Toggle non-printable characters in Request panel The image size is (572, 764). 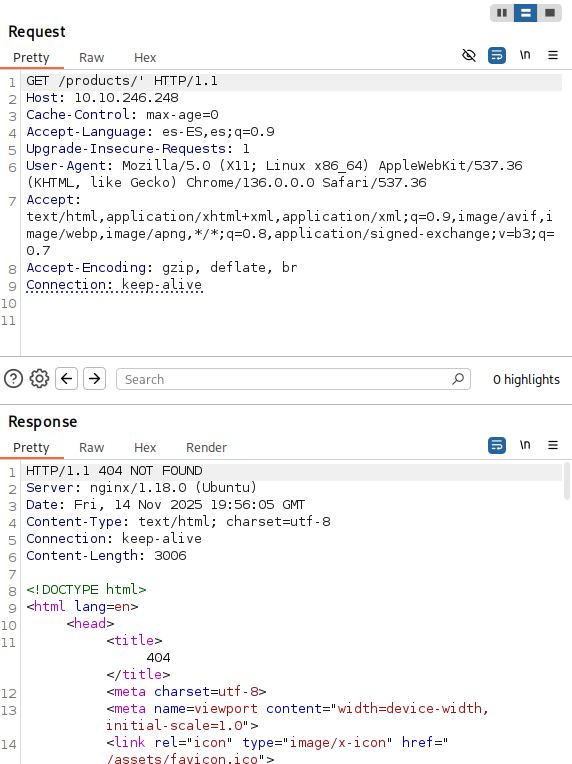tap(525, 55)
